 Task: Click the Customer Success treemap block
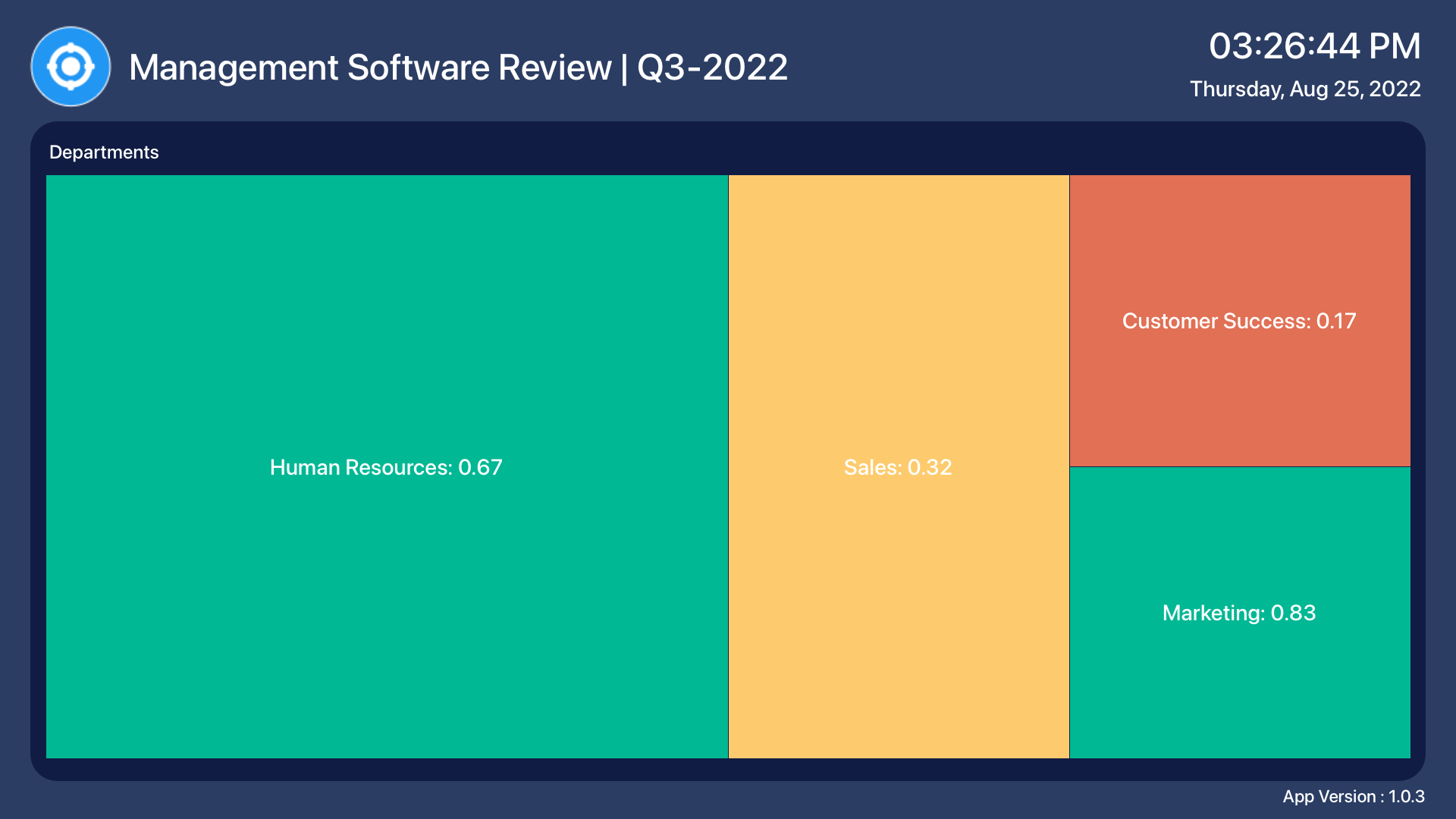click(x=1240, y=250)
